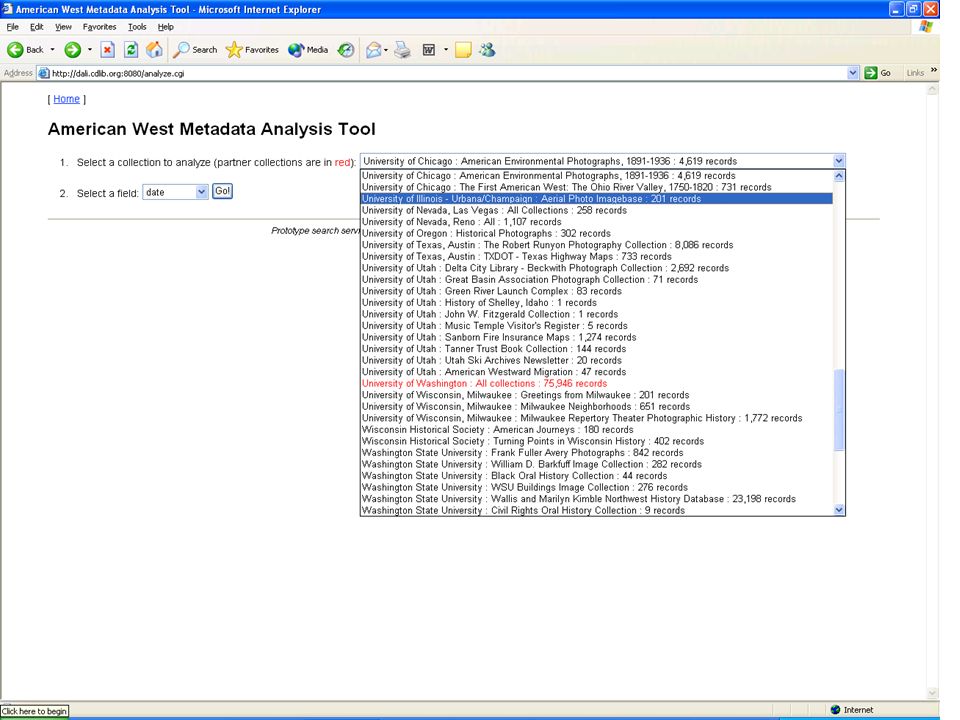Click the Go! button next to date
This screenshot has height=720, width=960.
tap(222, 191)
